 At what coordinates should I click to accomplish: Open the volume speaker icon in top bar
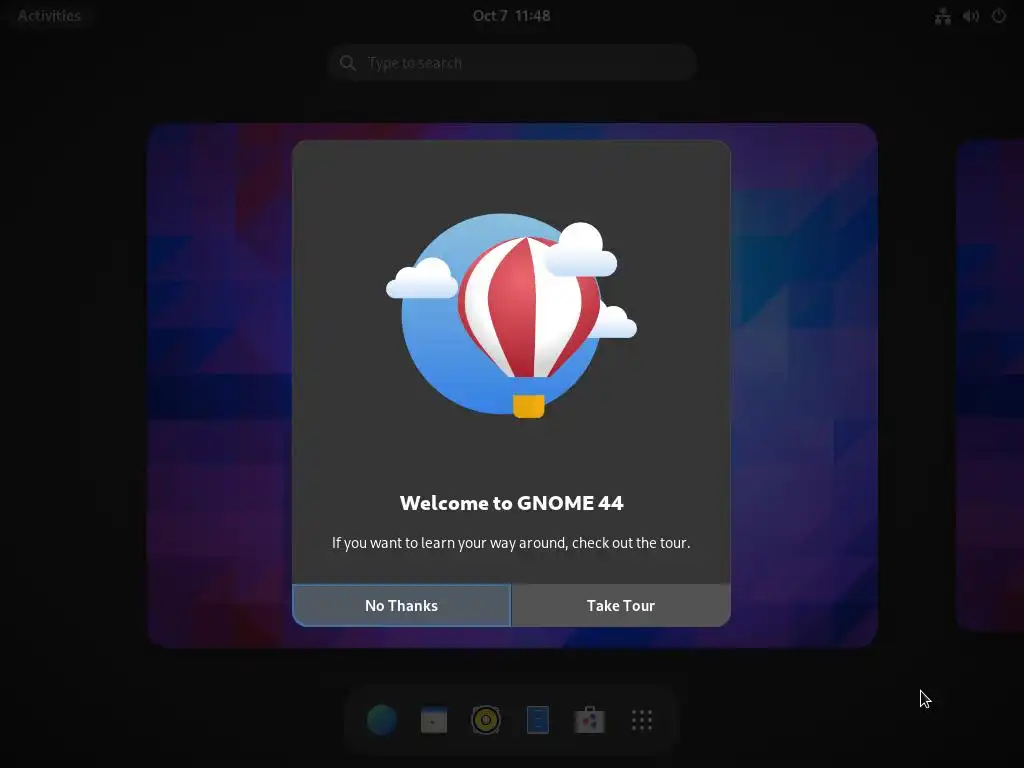point(970,16)
